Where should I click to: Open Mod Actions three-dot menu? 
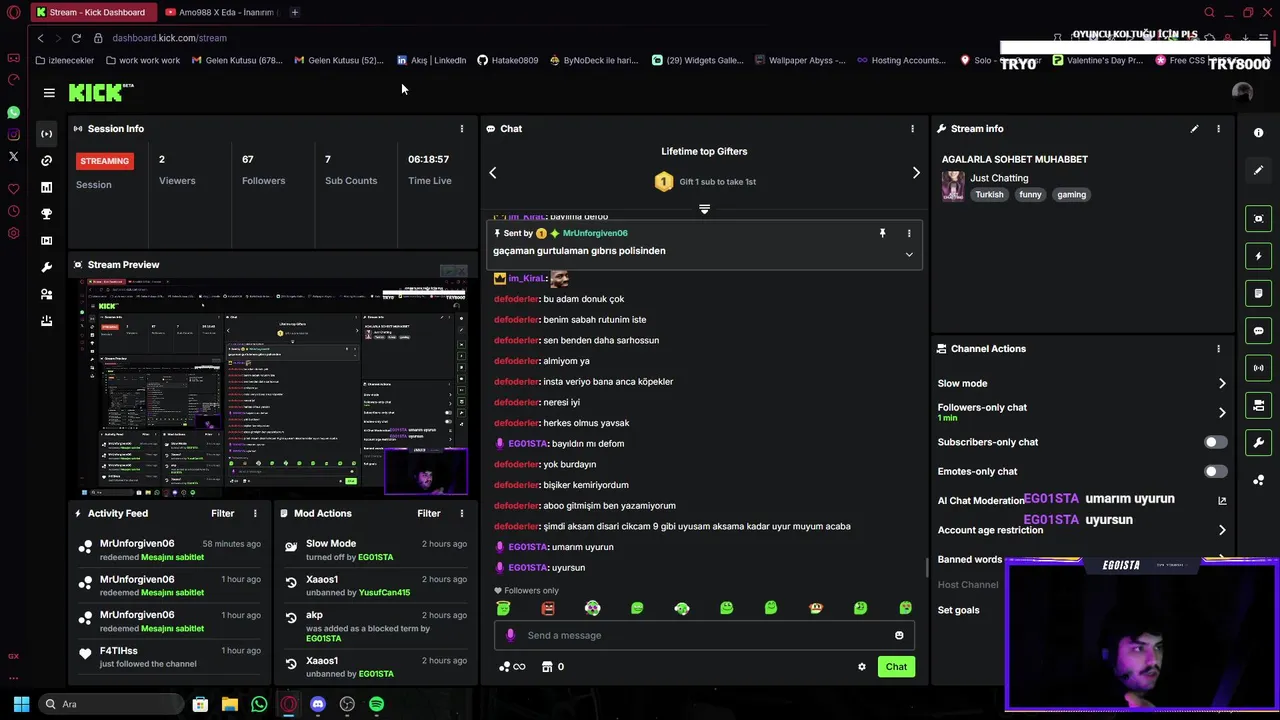(x=461, y=513)
